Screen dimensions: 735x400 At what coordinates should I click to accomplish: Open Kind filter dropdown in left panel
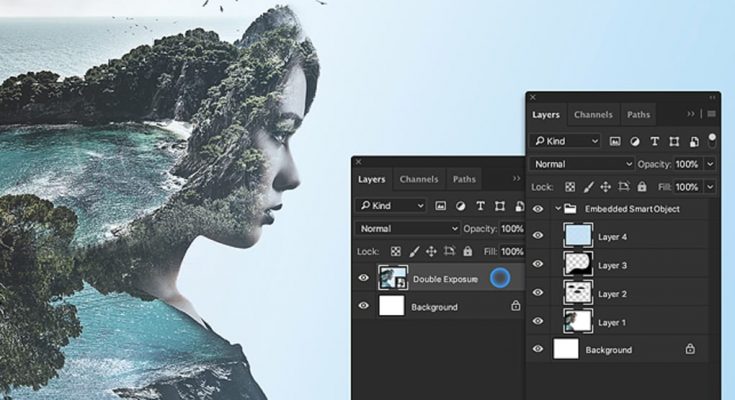(x=391, y=206)
